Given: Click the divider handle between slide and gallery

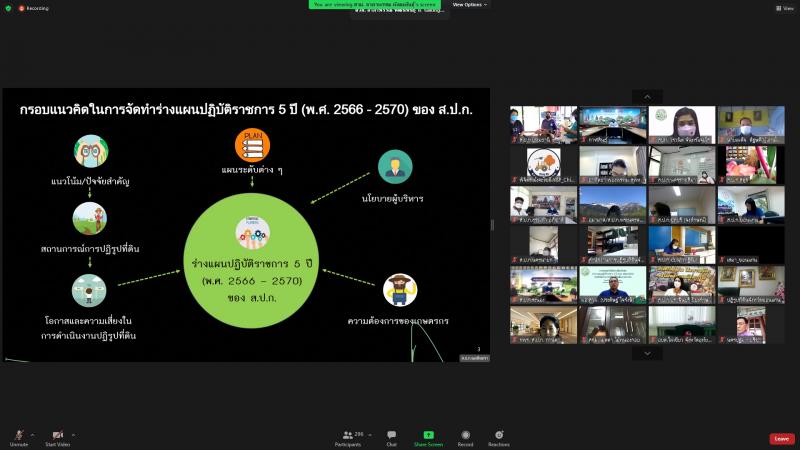Looking at the screenshot, I should (x=492, y=224).
